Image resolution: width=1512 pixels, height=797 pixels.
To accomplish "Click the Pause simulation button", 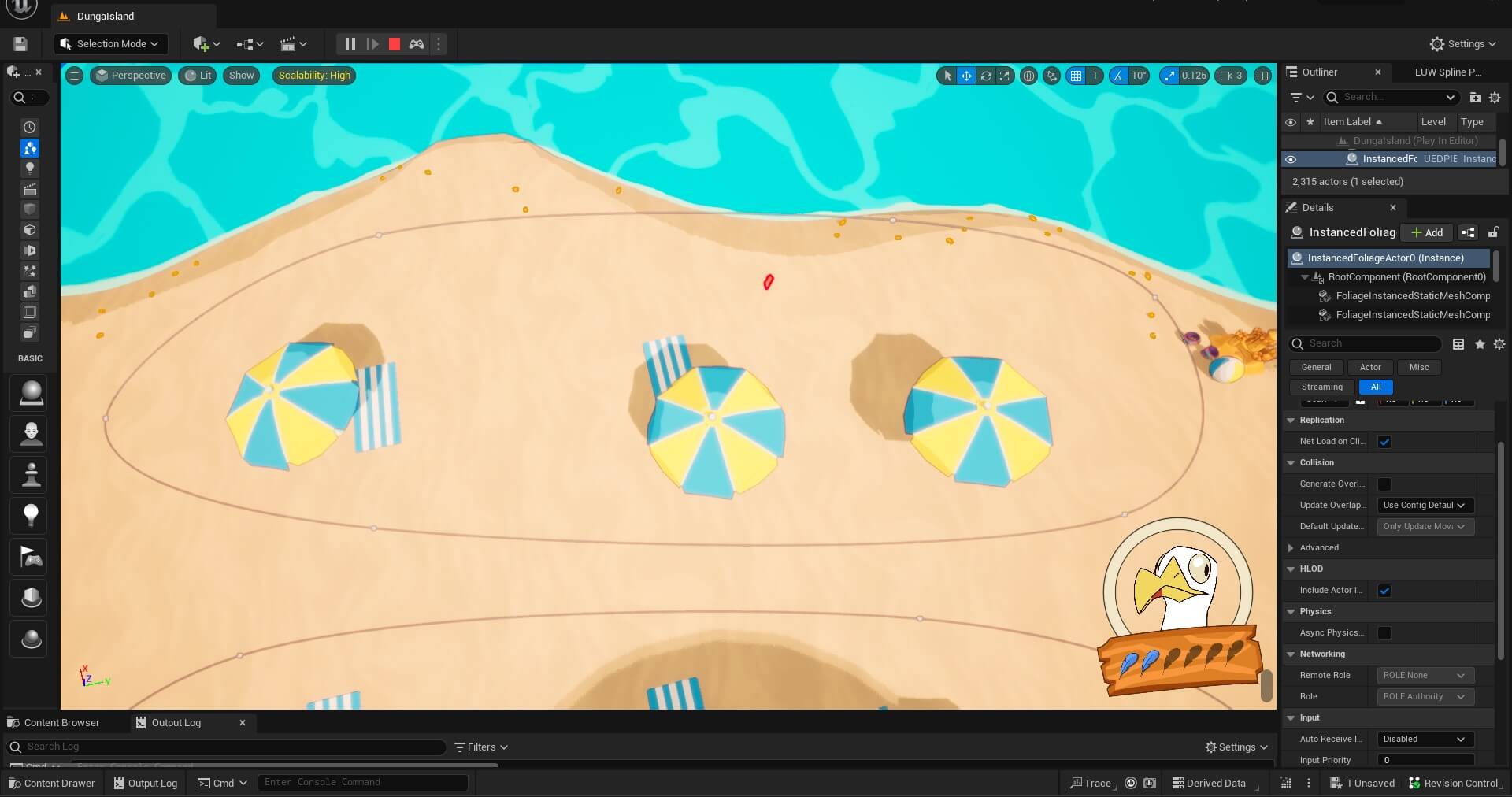I will click(x=350, y=44).
